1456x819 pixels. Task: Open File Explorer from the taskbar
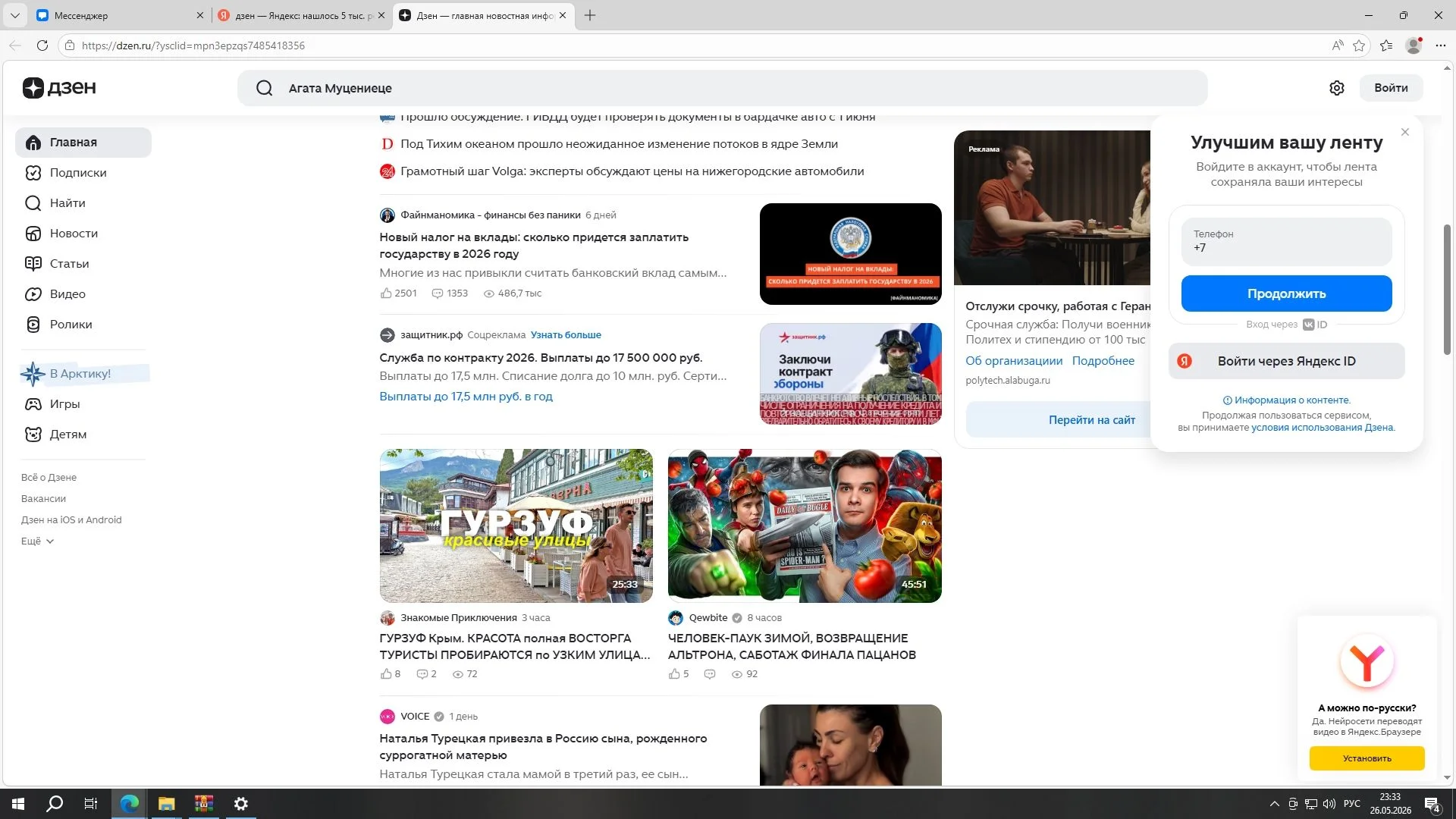click(166, 804)
